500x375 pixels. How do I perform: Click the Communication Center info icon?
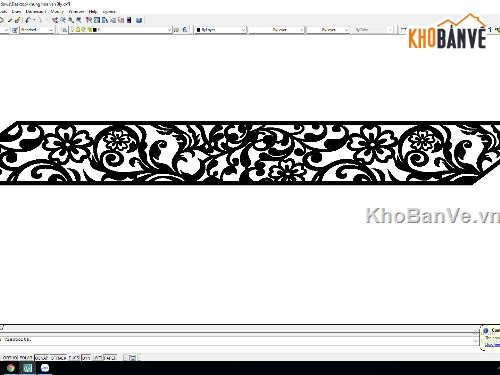[x=486, y=330]
